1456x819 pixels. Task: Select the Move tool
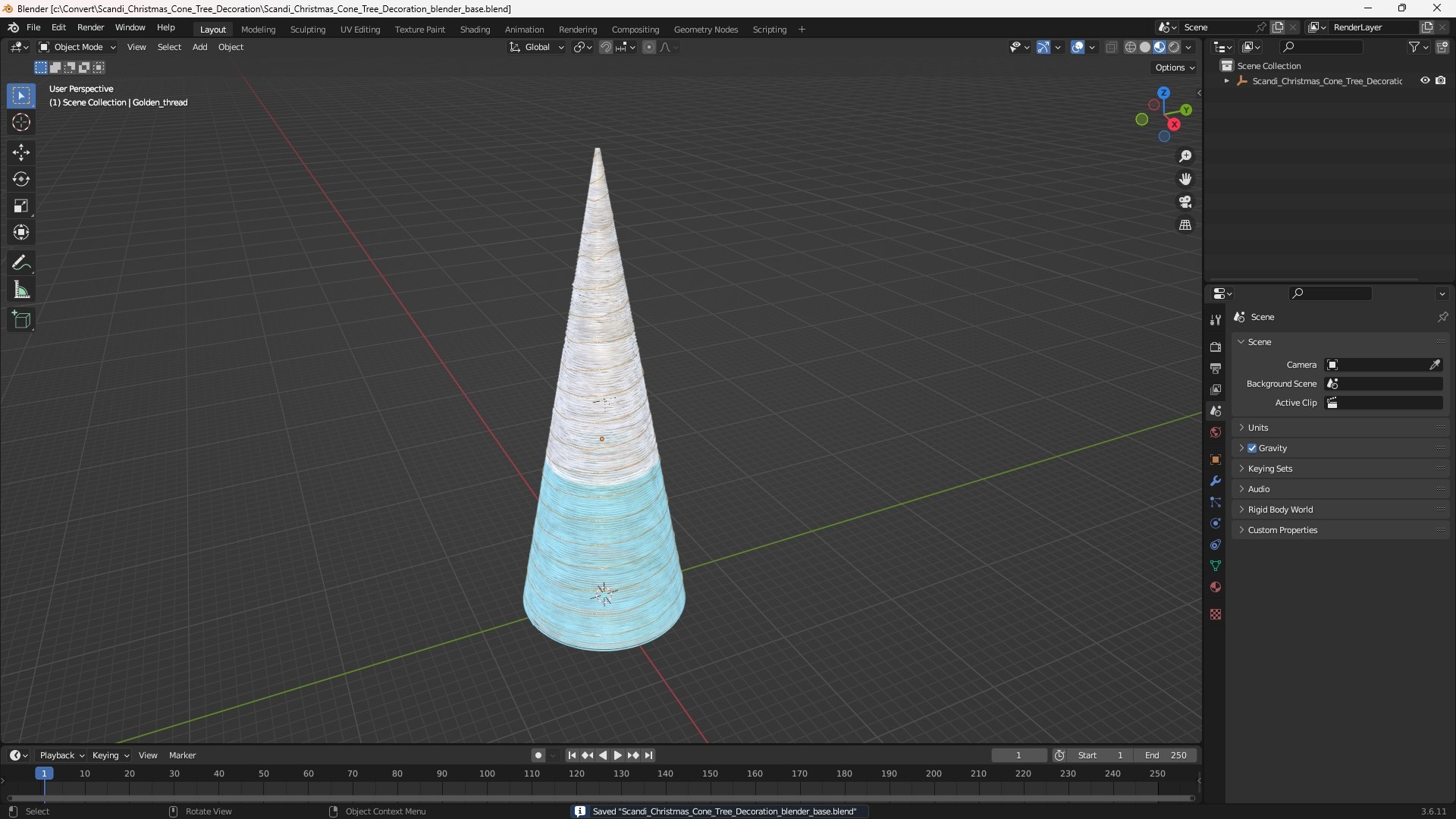point(20,152)
